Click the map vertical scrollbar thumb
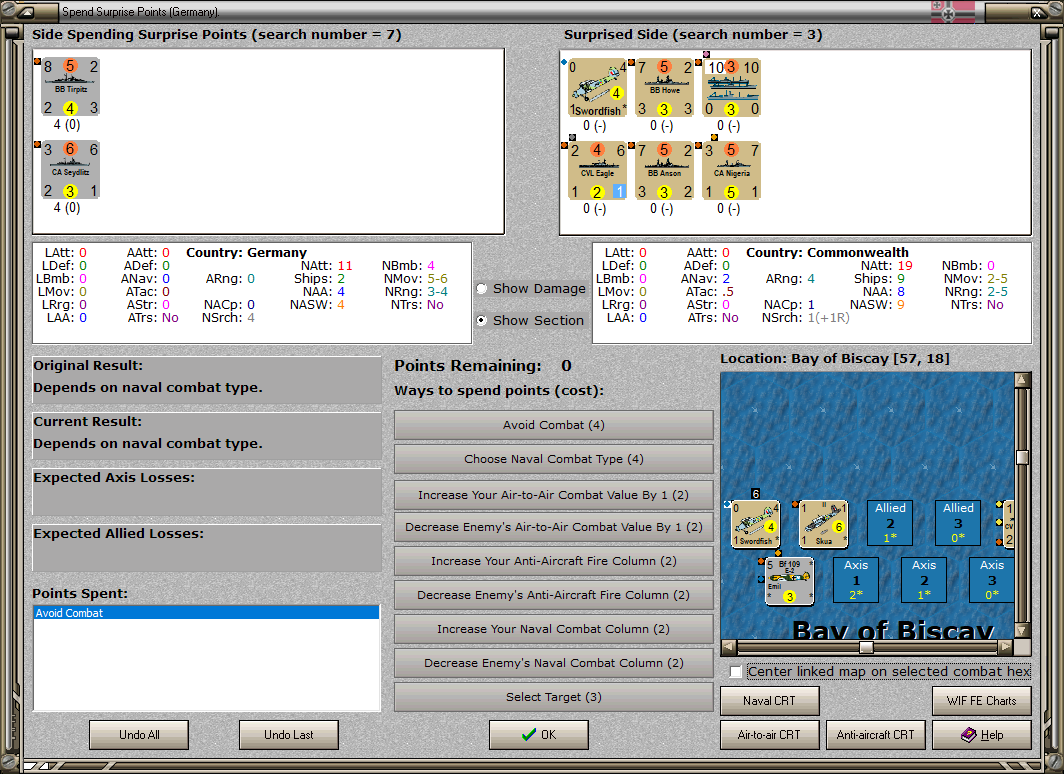The height and width of the screenshot is (774, 1064). (1023, 457)
